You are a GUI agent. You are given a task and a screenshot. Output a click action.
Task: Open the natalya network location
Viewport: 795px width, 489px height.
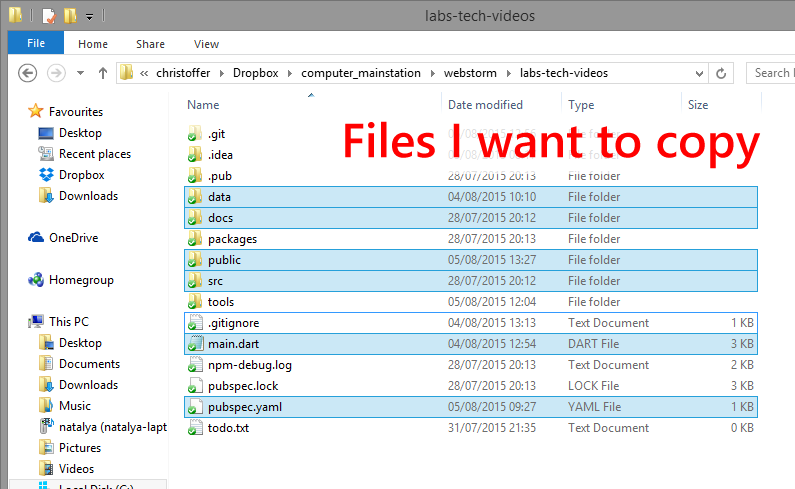(x=113, y=427)
